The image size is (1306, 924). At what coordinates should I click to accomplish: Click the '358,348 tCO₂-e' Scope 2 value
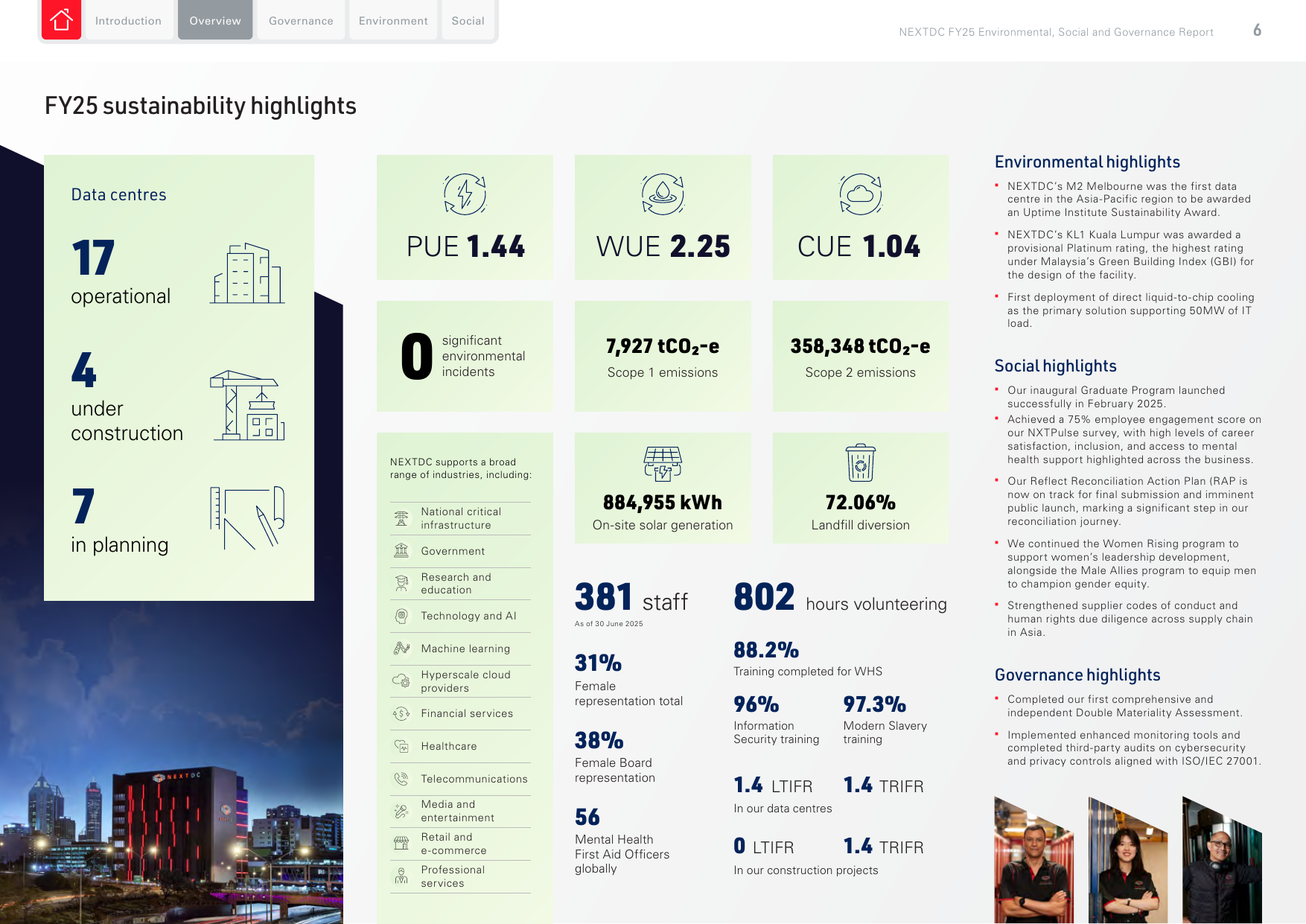(860, 347)
